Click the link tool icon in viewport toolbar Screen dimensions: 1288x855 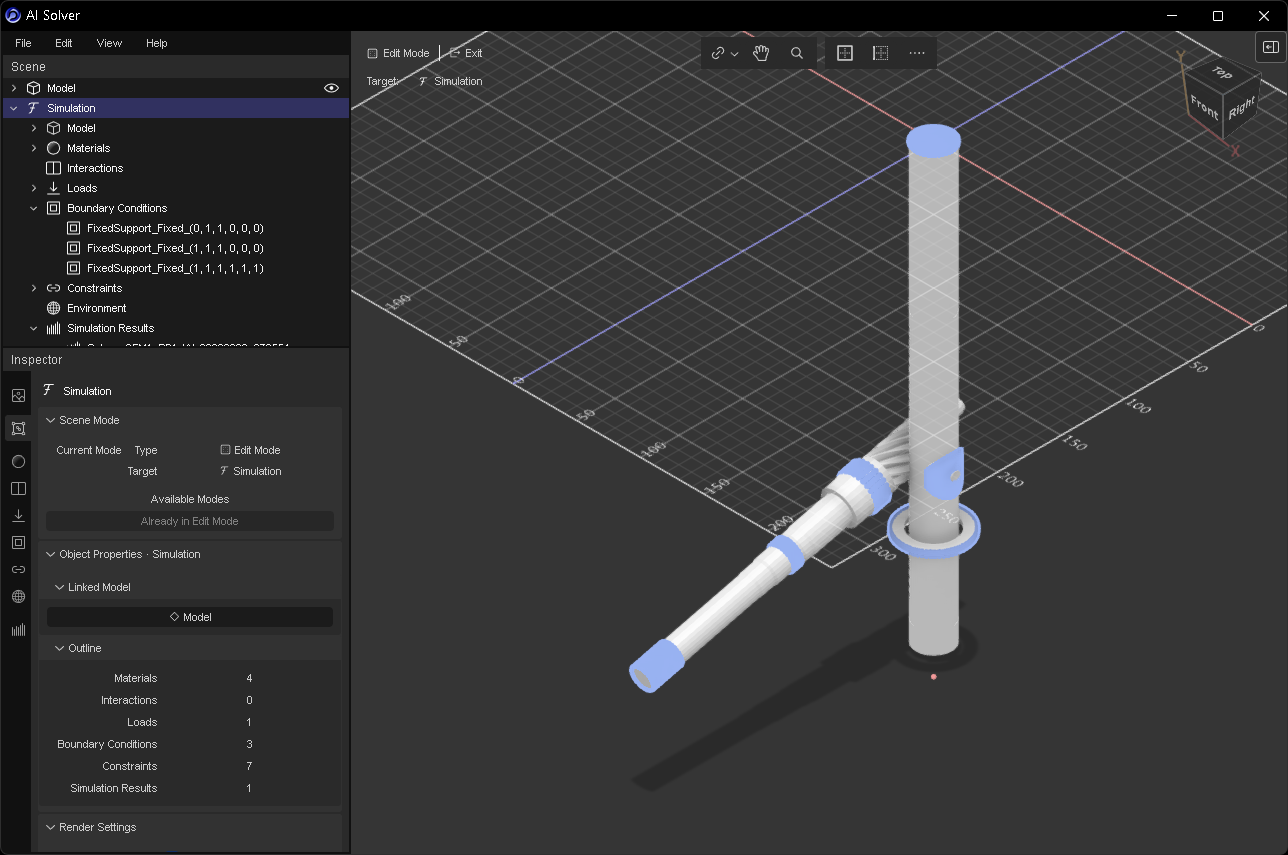pyautogui.click(x=718, y=53)
